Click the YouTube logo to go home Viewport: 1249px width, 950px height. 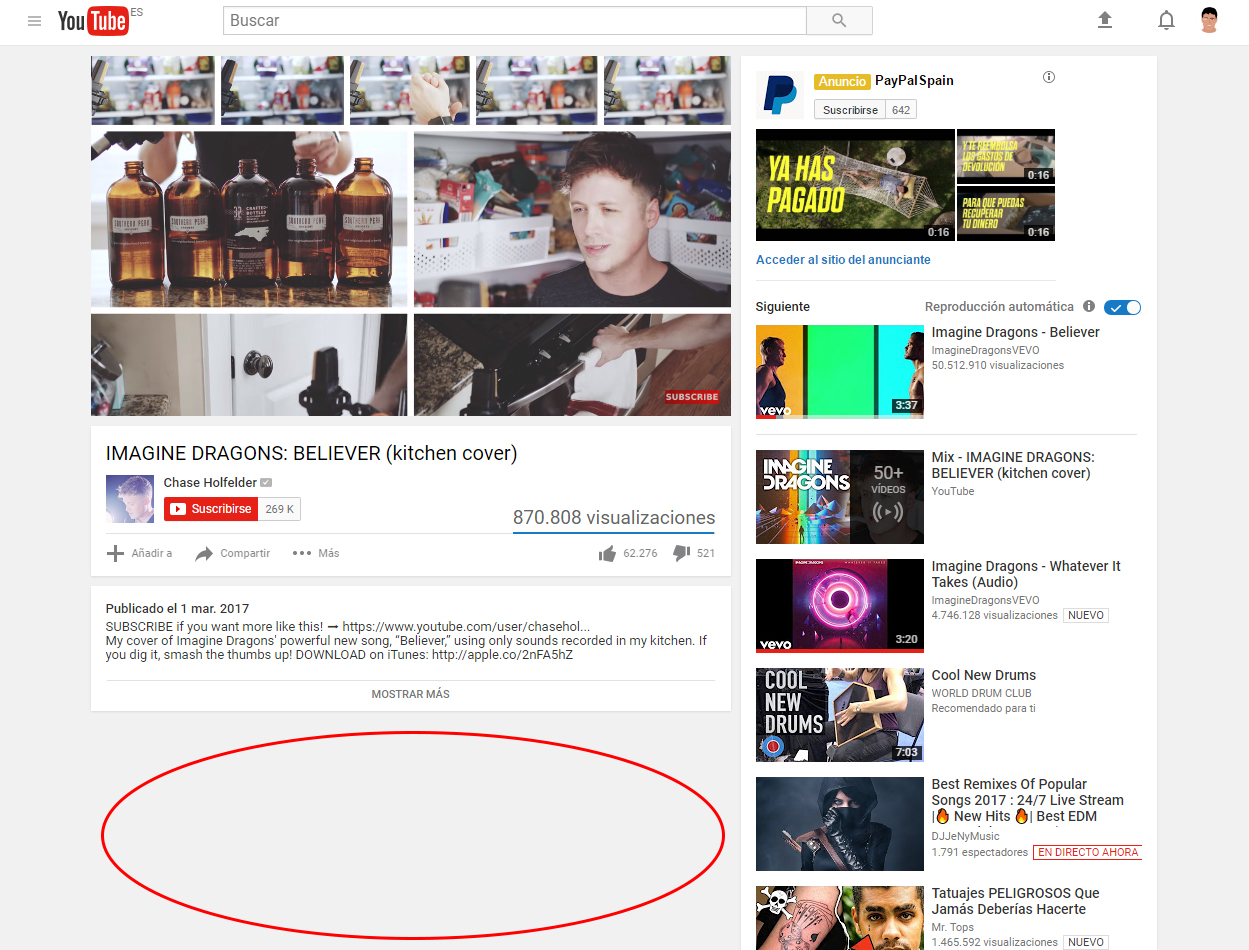point(93,21)
